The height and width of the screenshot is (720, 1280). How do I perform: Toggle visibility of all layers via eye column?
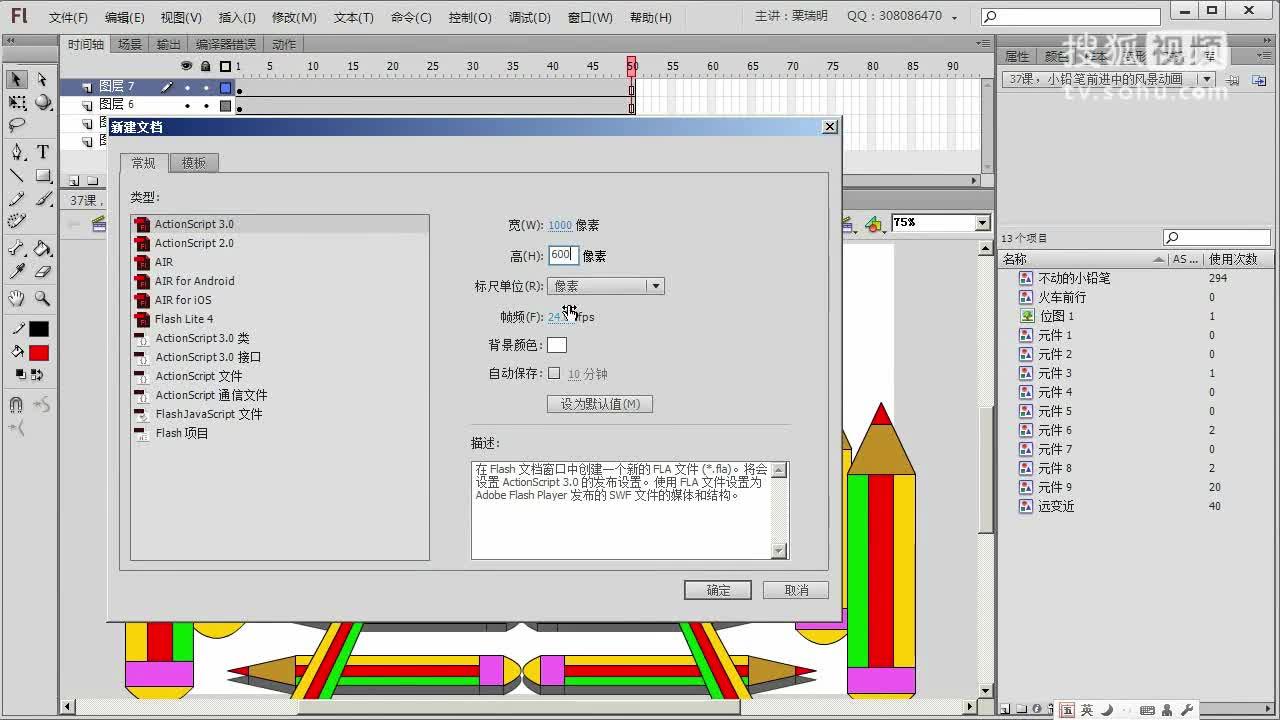click(x=184, y=65)
